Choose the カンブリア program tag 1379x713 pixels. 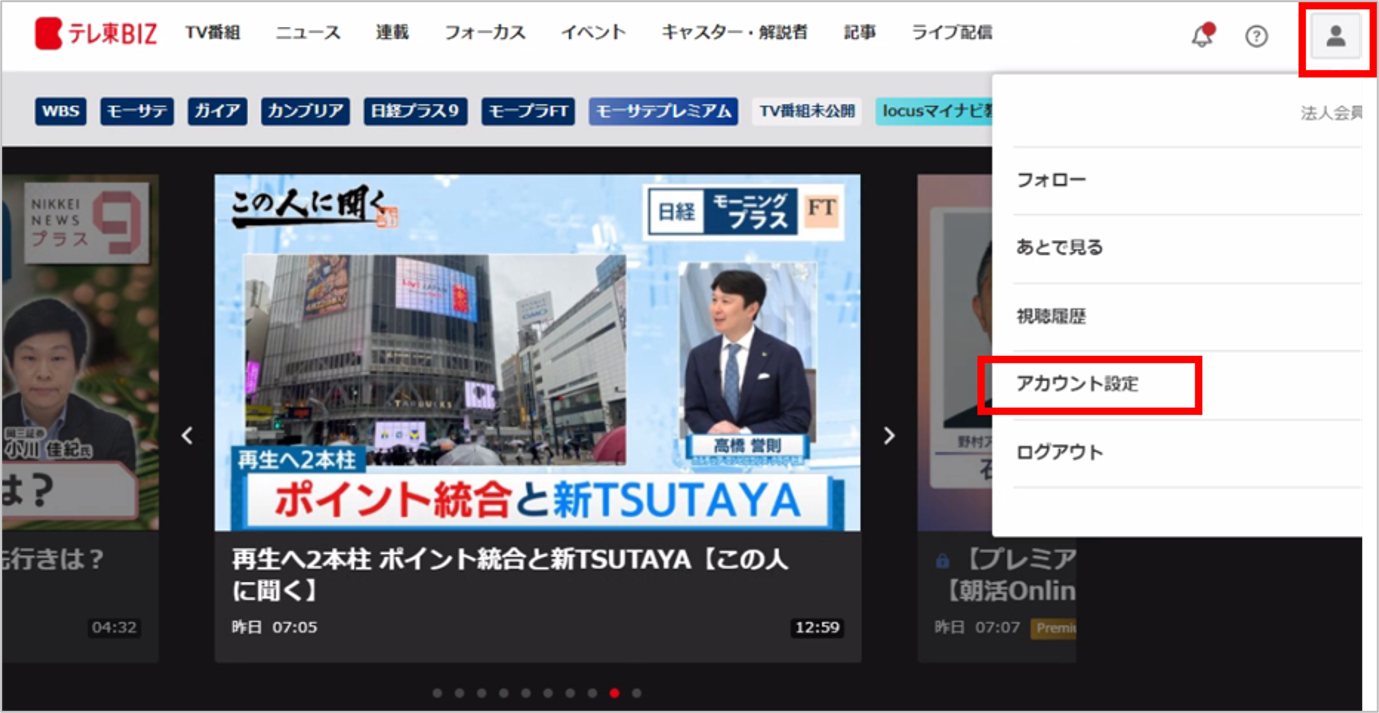click(x=305, y=111)
